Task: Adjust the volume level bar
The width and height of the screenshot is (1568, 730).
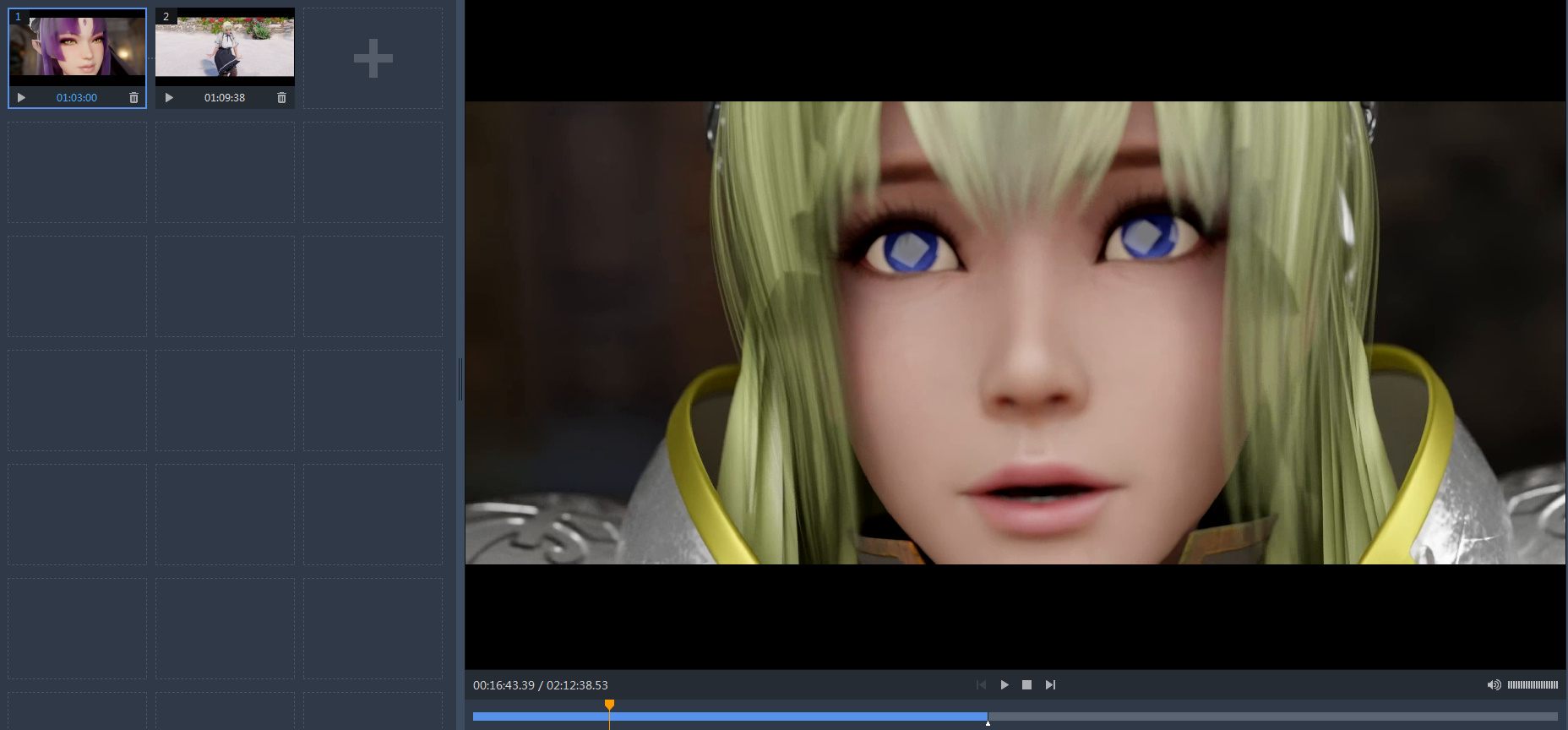Action: click(x=1533, y=685)
